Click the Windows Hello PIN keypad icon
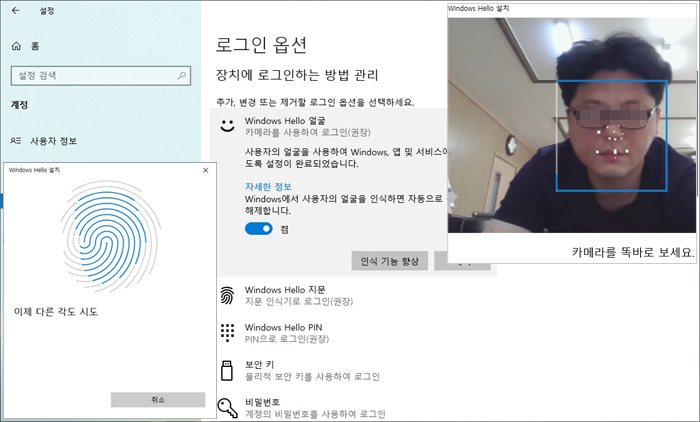The height and width of the screenshot is (422, 700). point(227,333)
